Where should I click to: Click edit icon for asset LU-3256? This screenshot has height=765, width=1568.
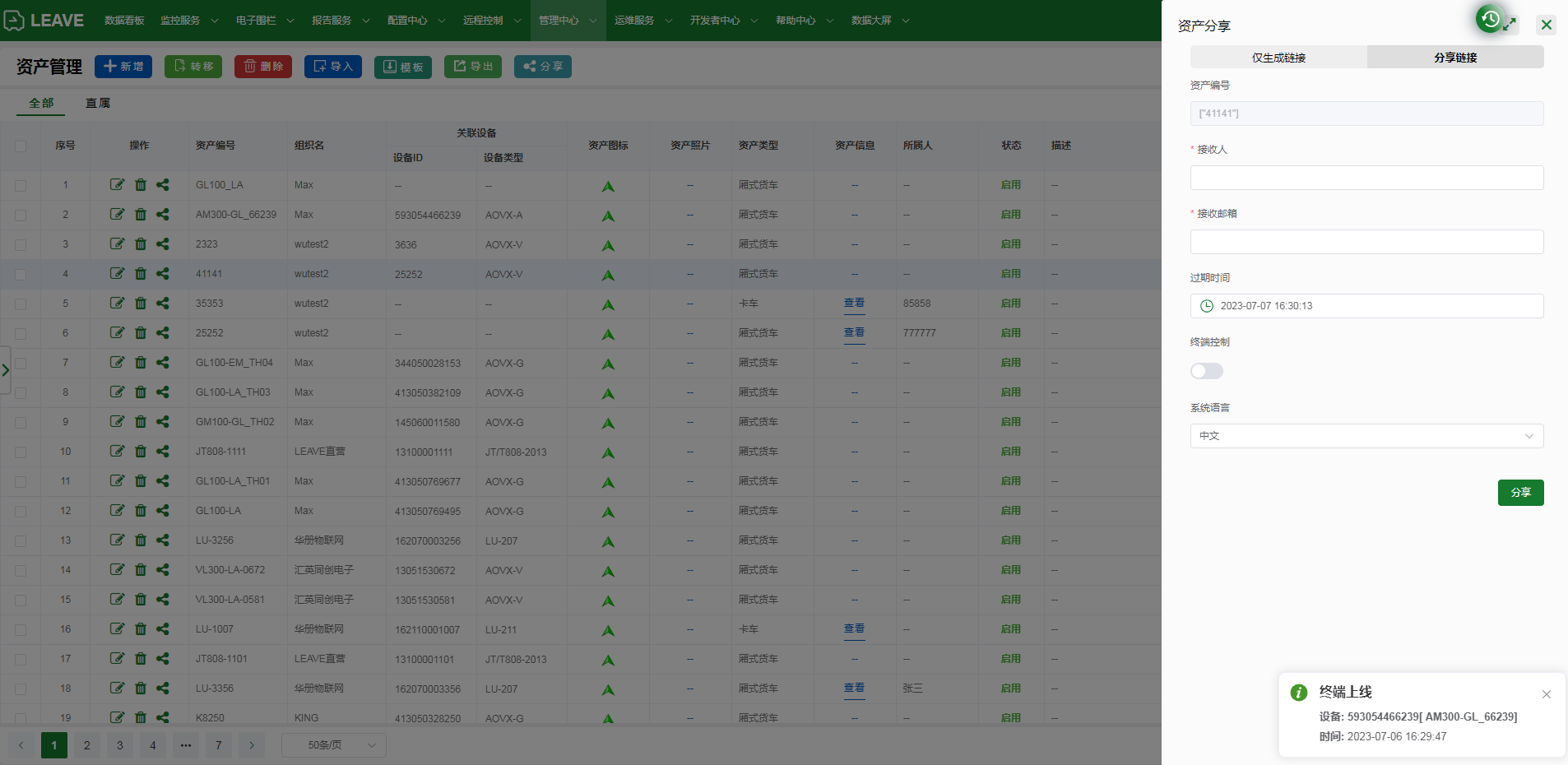click(117, 540)
